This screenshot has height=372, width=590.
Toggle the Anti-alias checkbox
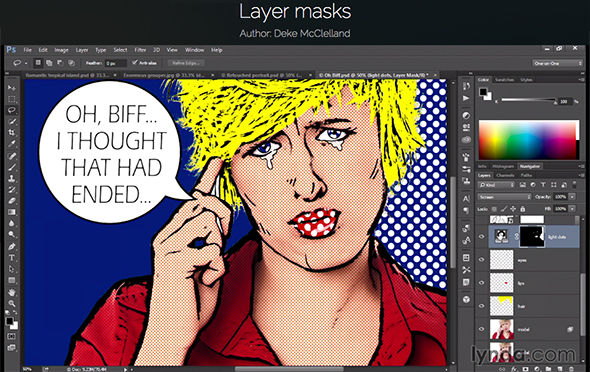[x=135, y=63]
